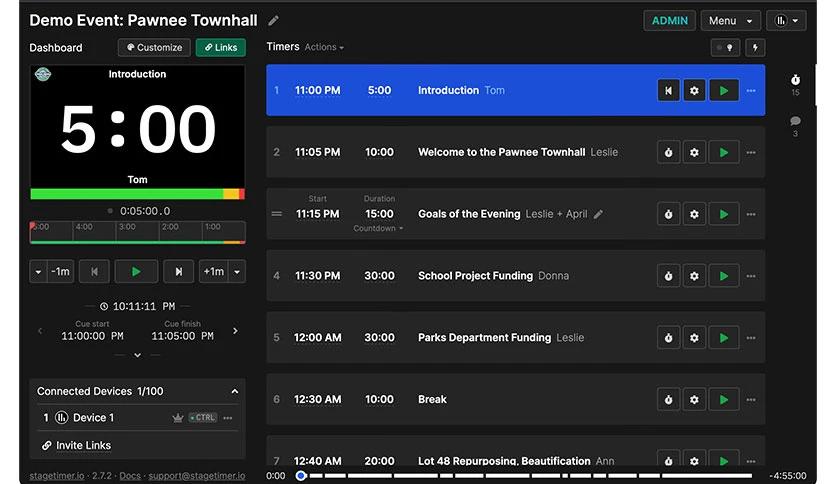Play the Welcome to the Pawnee Townhall timer
Image resolution: width=836 pixels, height=484 pixels.
(724, 152)
